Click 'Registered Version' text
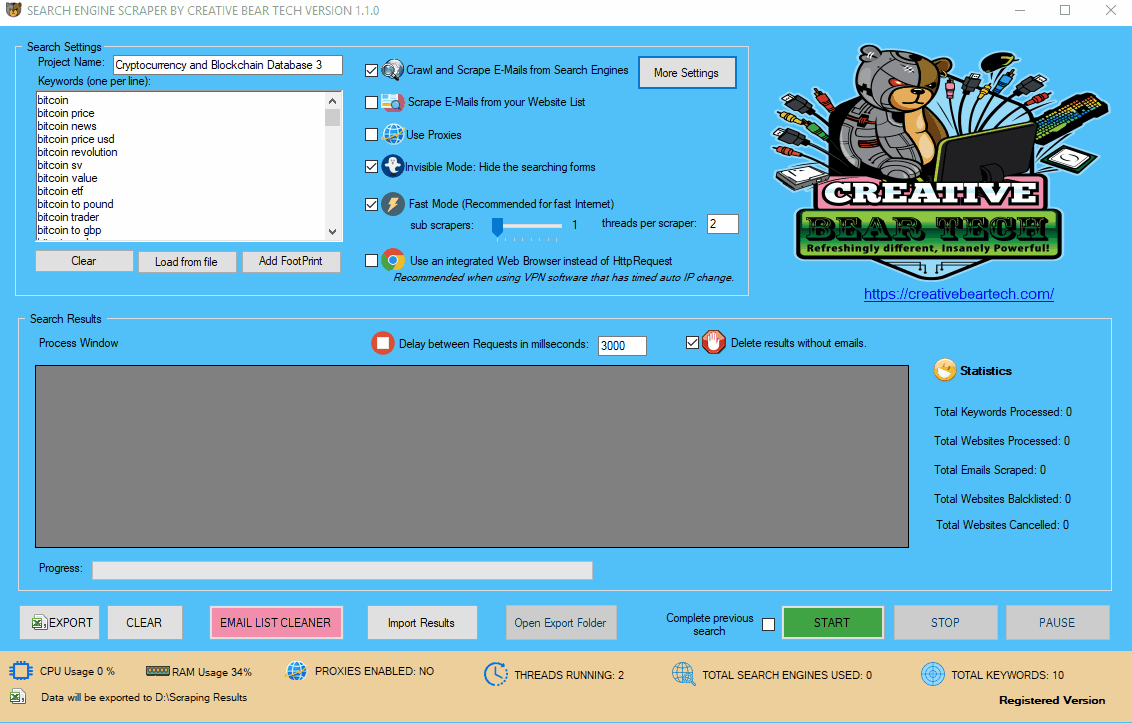The height and width of the screenshot is (723, 1132). pyautogui.click(x=1052, y=700)
